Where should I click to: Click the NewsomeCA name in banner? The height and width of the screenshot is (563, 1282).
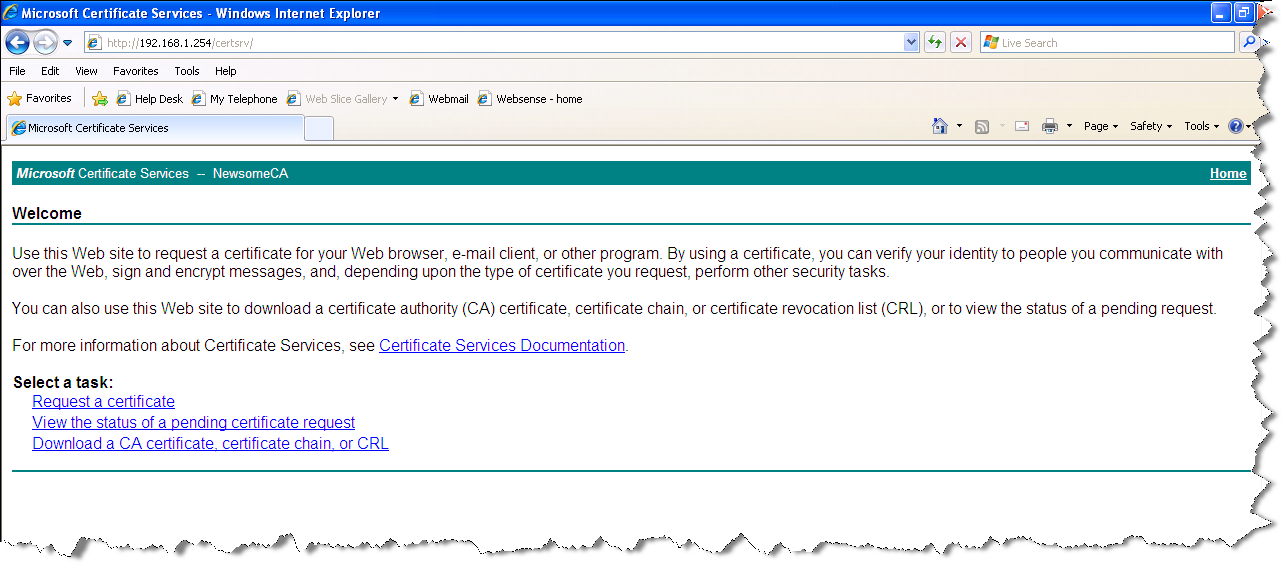pyautogui.click(x=250, y=173)
